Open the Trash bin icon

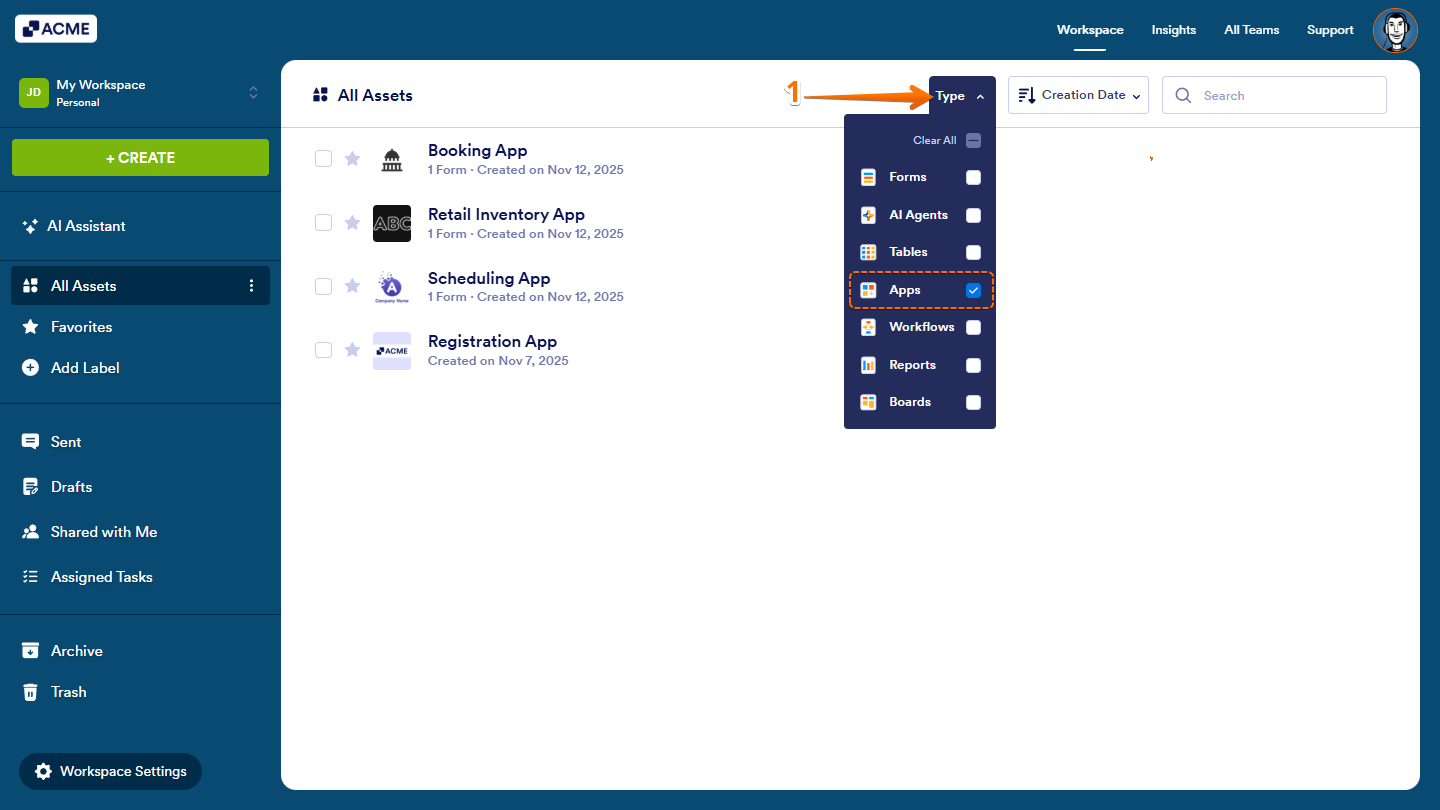click(30, 691)
